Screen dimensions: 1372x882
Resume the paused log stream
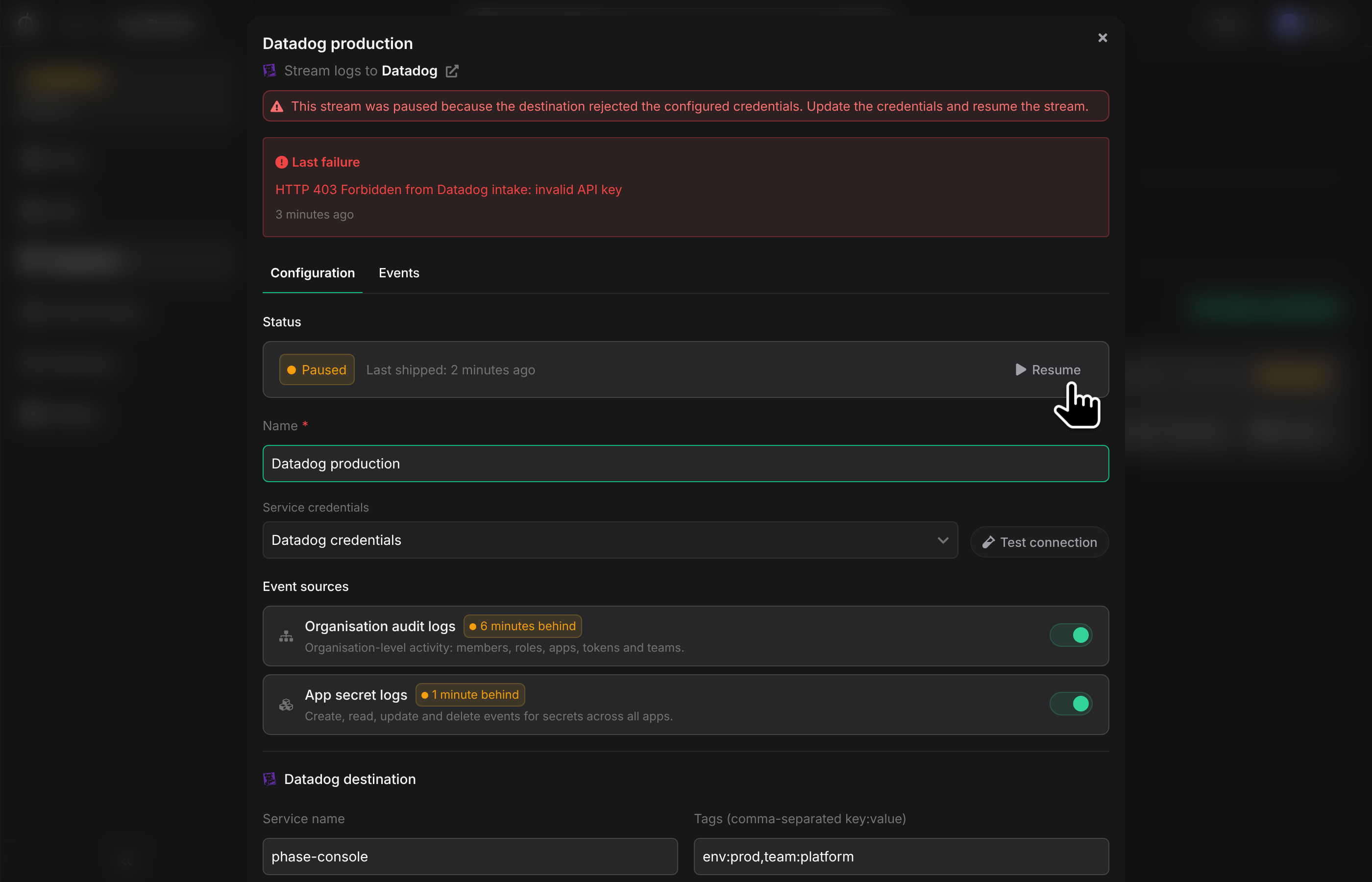click(x=1048, y=369)
